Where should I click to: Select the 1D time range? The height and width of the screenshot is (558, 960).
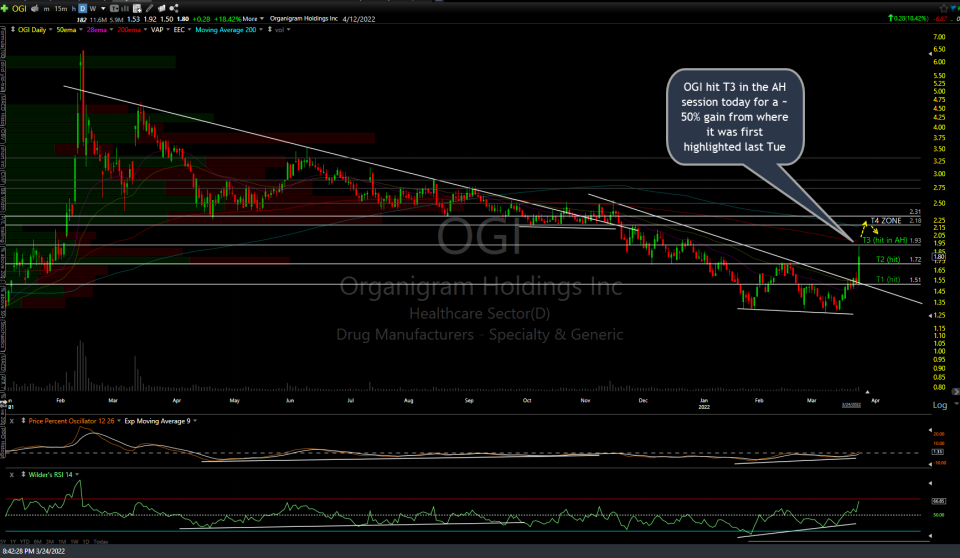click(86, 541)
